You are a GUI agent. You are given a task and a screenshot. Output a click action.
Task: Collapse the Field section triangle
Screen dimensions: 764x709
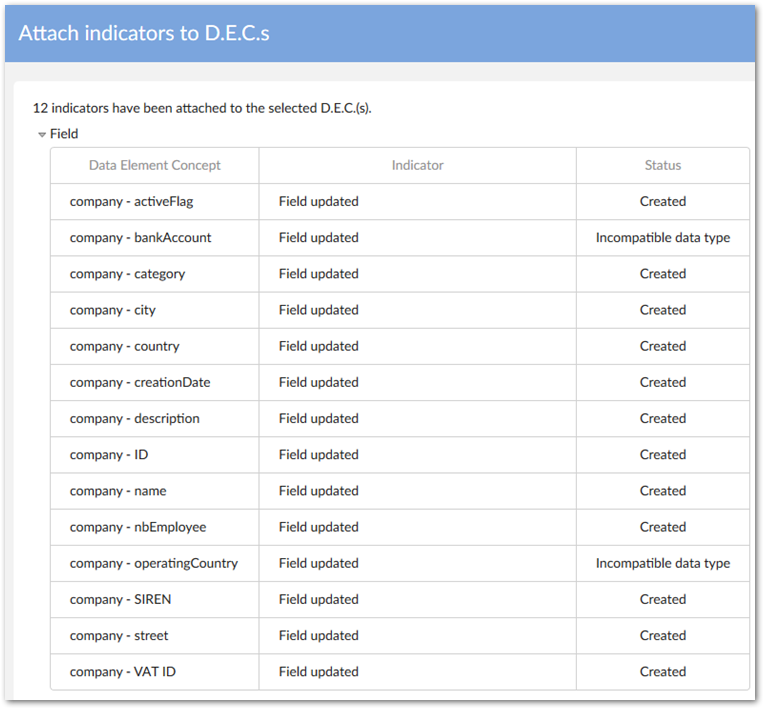[42, 134]
